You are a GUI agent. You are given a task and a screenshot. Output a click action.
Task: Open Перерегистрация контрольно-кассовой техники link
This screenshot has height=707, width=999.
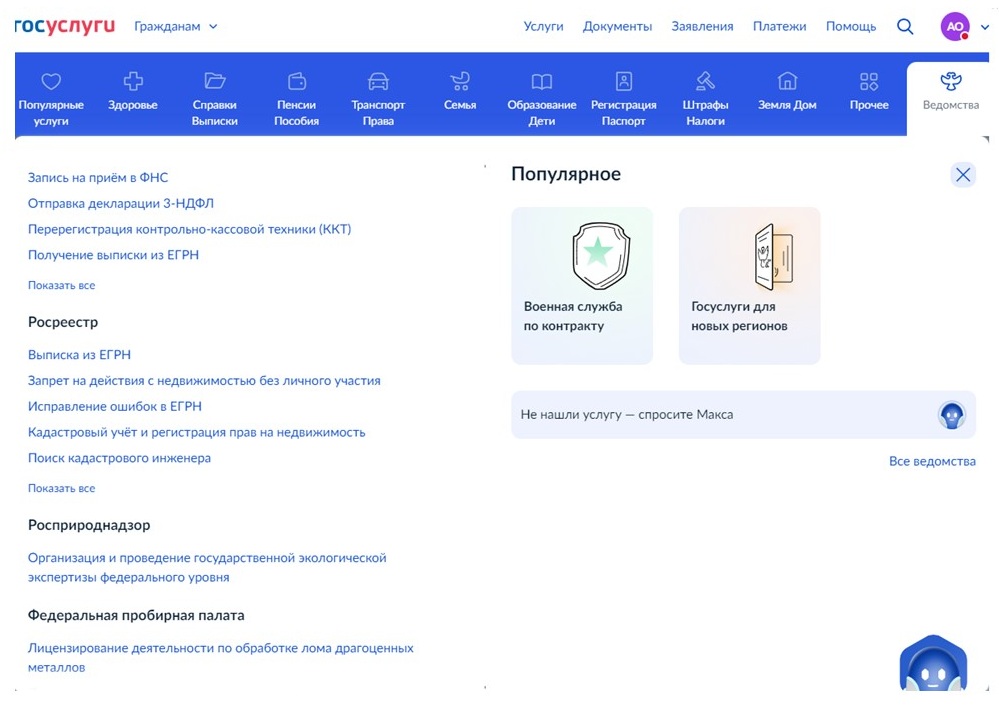(189, 229)
